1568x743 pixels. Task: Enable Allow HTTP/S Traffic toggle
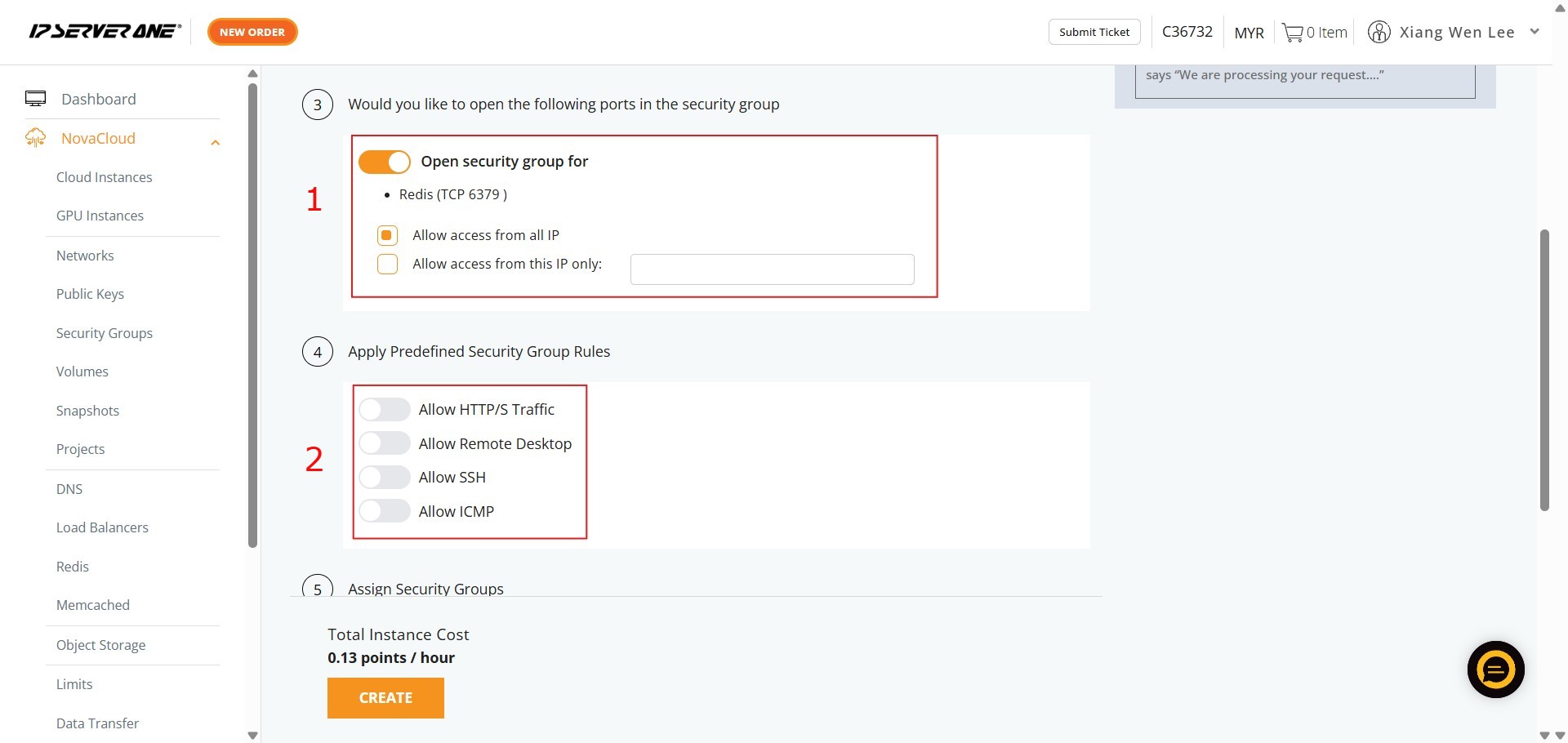[x=385, y=409]
